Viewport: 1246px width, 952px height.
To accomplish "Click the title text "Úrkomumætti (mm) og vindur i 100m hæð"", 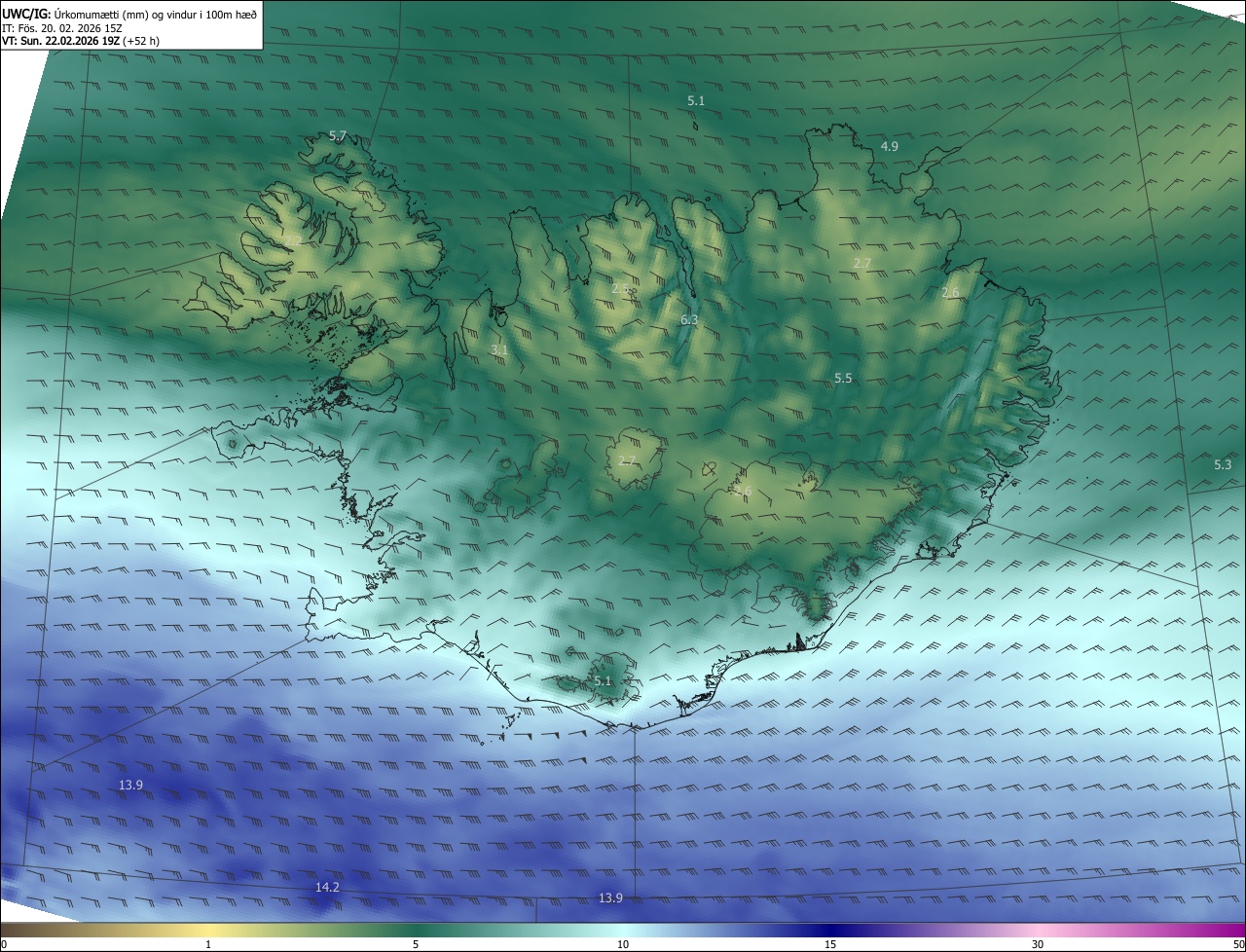I will 155,14.
